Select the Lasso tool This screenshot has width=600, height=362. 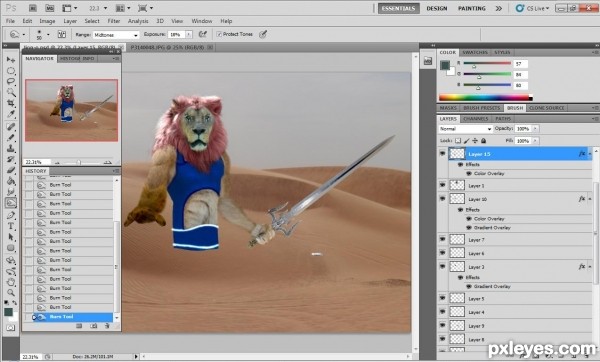11,82
